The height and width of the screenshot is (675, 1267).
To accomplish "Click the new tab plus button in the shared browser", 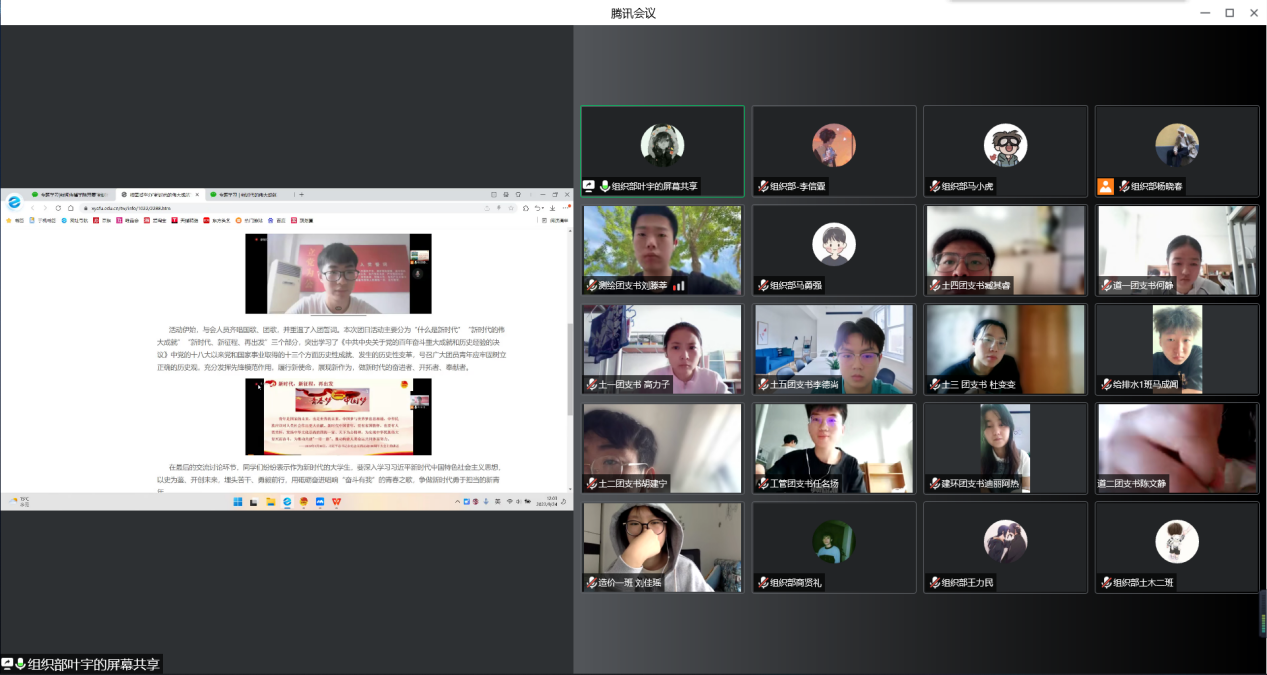I will [x=301, y=194].
